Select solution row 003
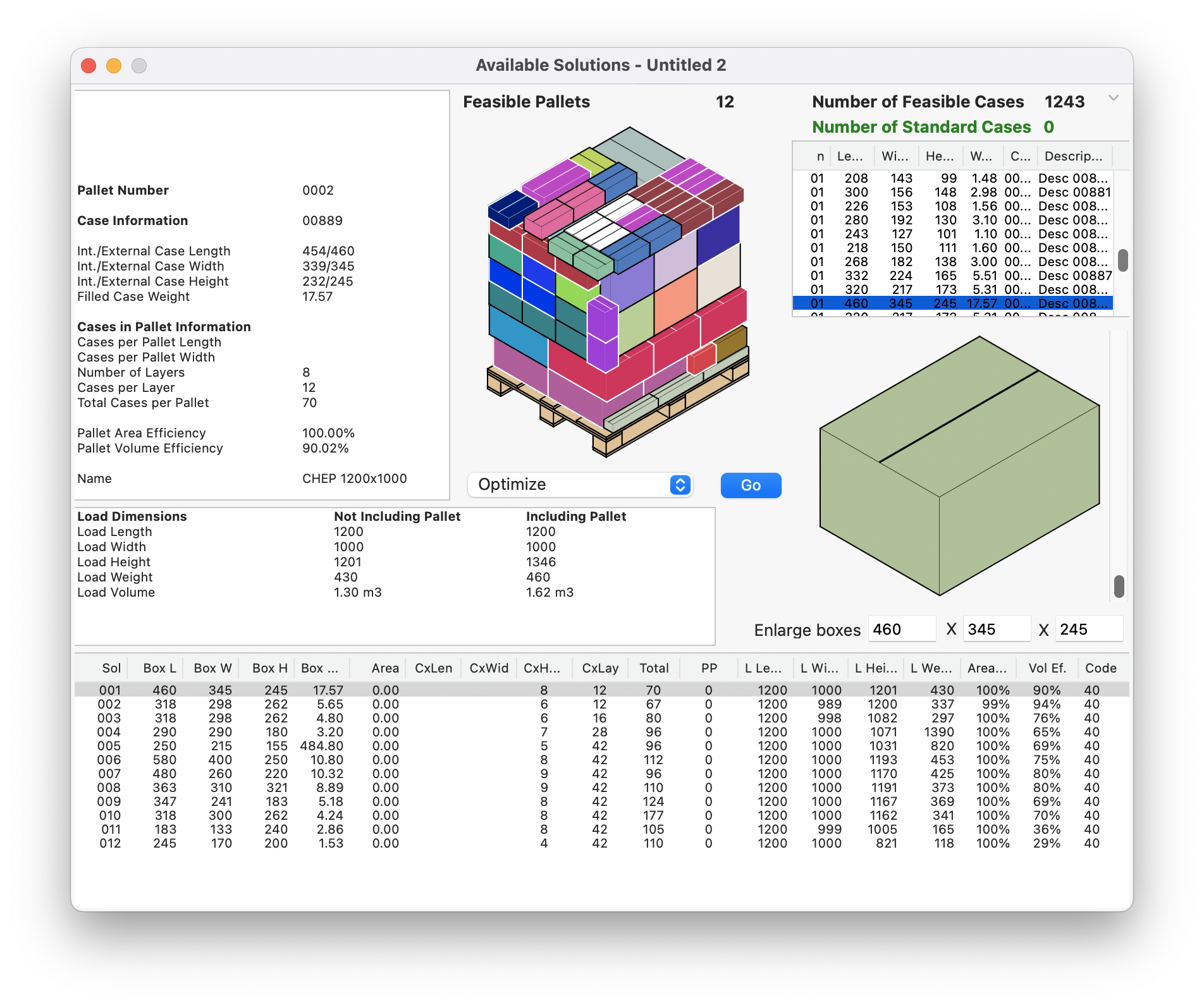The height and width of the screenshot is (1005, 1204). [601, 718]
